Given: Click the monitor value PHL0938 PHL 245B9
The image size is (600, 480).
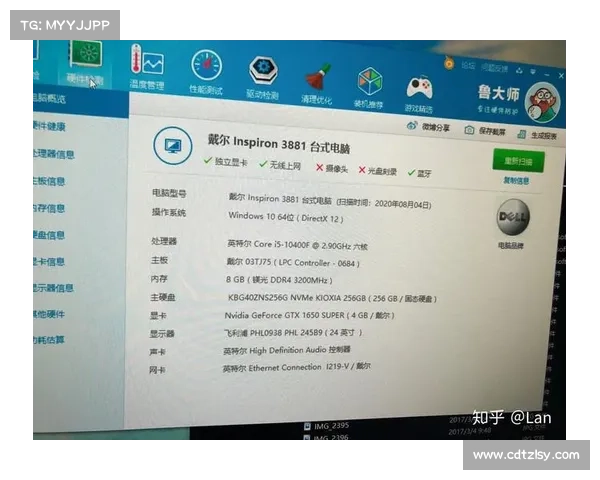Looking at the screenshot, I should pos(293,333).
